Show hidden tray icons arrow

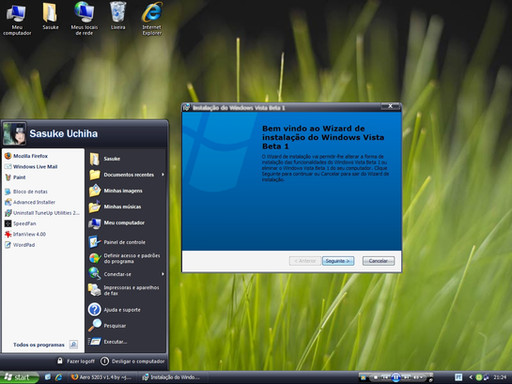pyautogui.click(x=471, y=377)
